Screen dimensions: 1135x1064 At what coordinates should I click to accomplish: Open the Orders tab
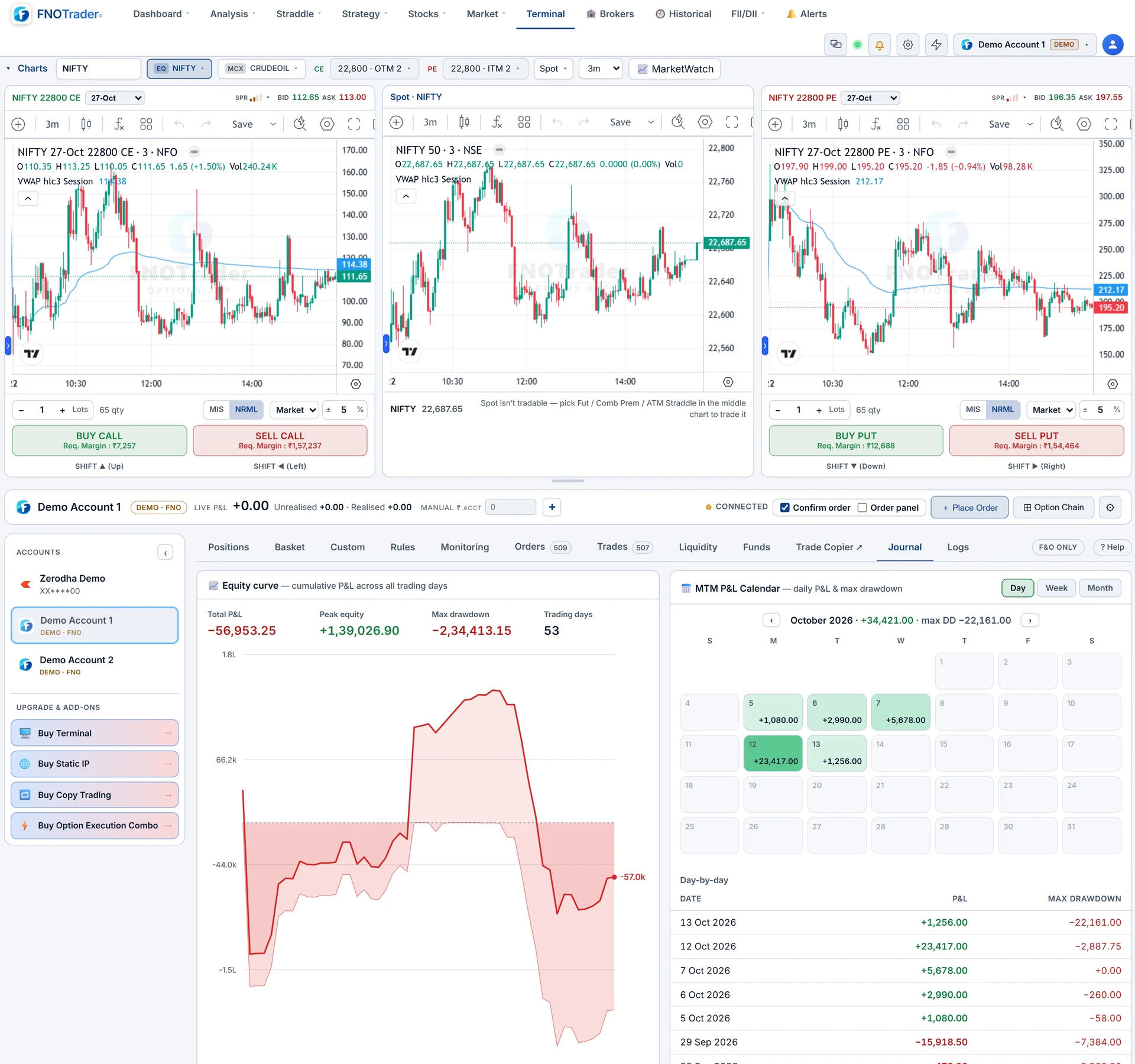click(x=541, y=547)
